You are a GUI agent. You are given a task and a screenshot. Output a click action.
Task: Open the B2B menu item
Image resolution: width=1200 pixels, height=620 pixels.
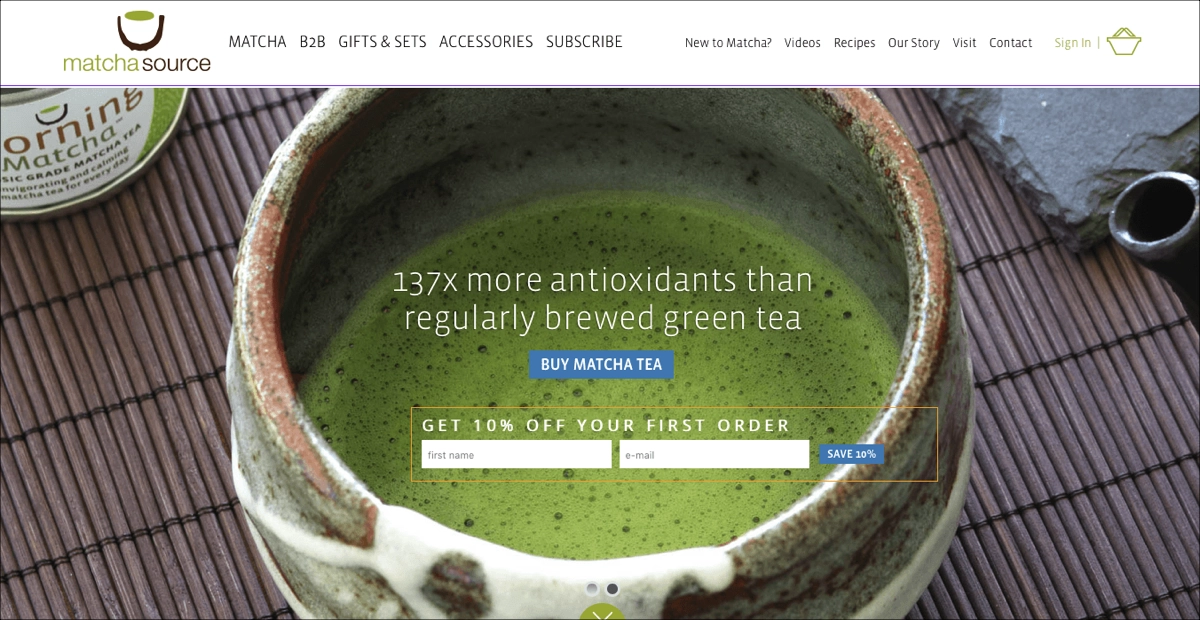[313, 42]
